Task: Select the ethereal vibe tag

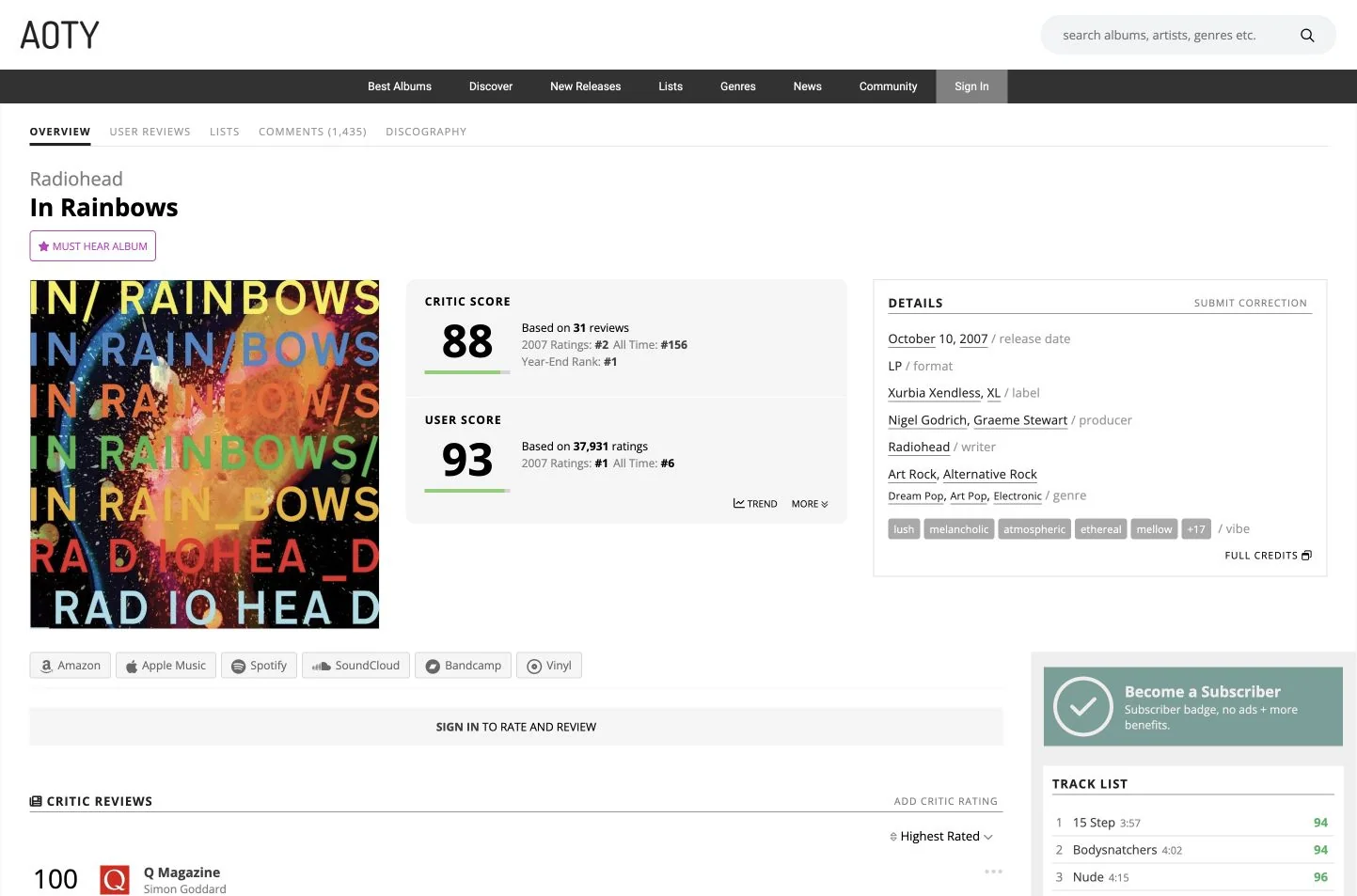Action: pos(1101,529)
